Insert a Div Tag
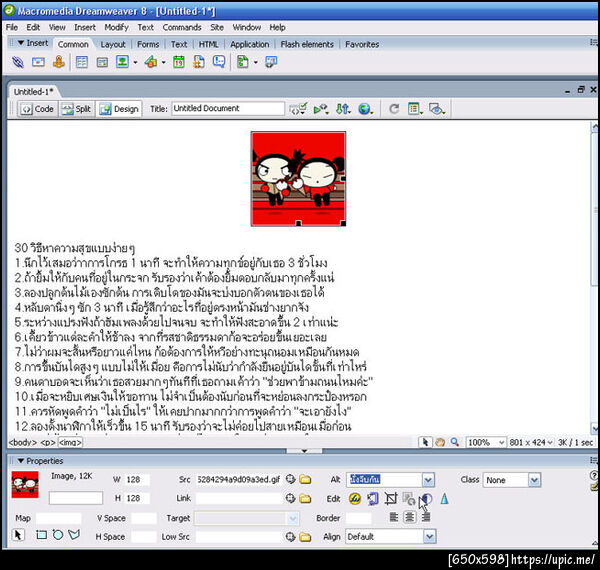Viewport: 600px width, 570px height. (x=102, y=62)
